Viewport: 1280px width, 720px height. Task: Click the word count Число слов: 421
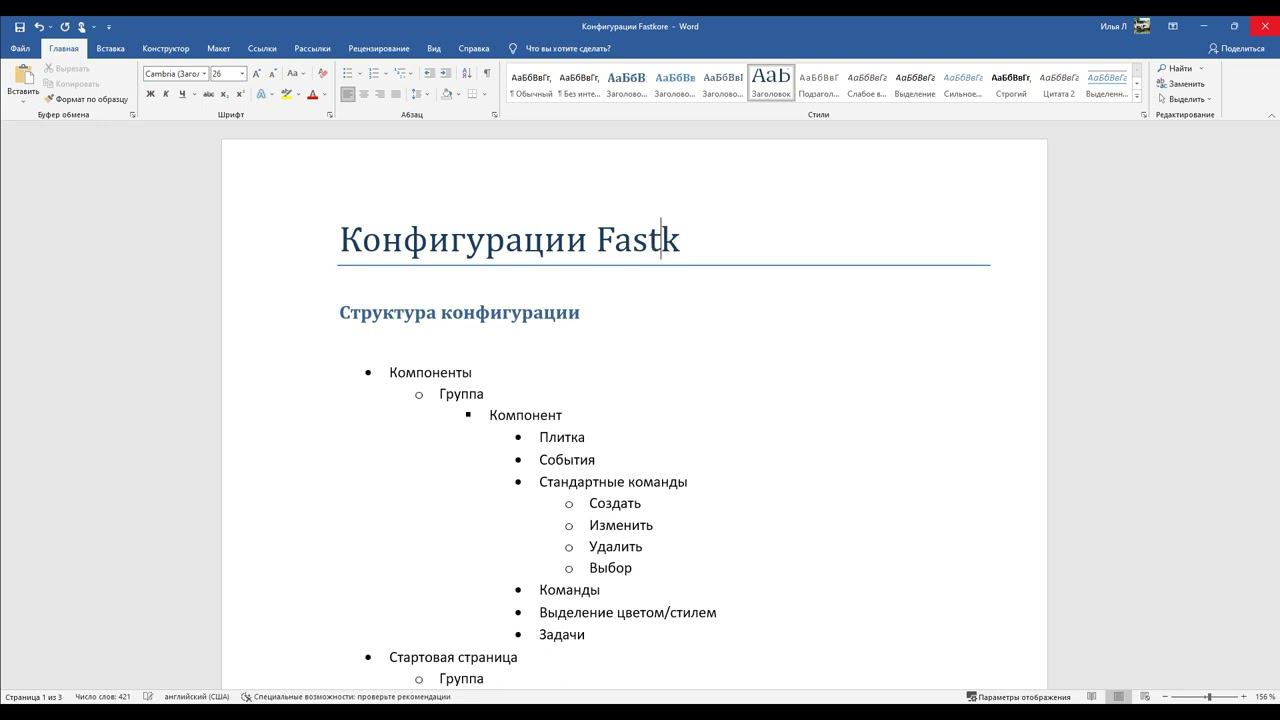[x=102, y=697]
